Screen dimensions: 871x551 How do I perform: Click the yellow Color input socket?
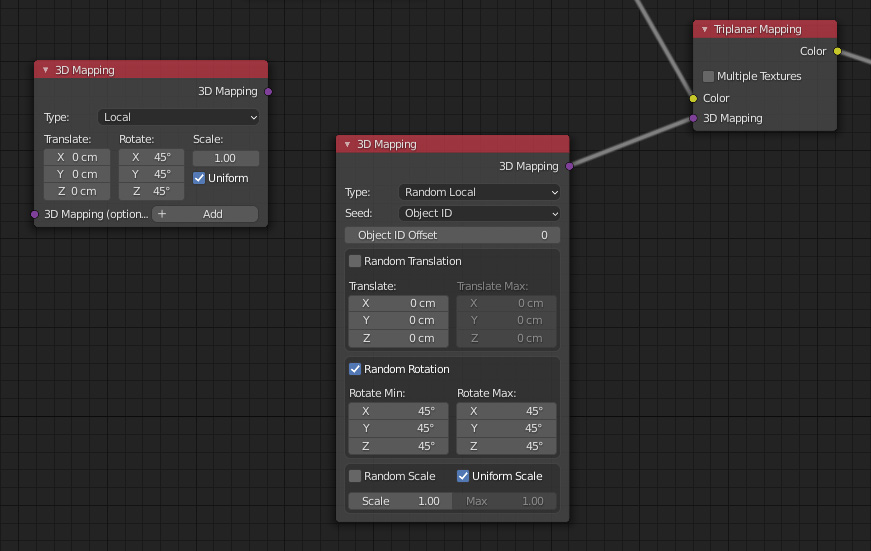point(692,98)
